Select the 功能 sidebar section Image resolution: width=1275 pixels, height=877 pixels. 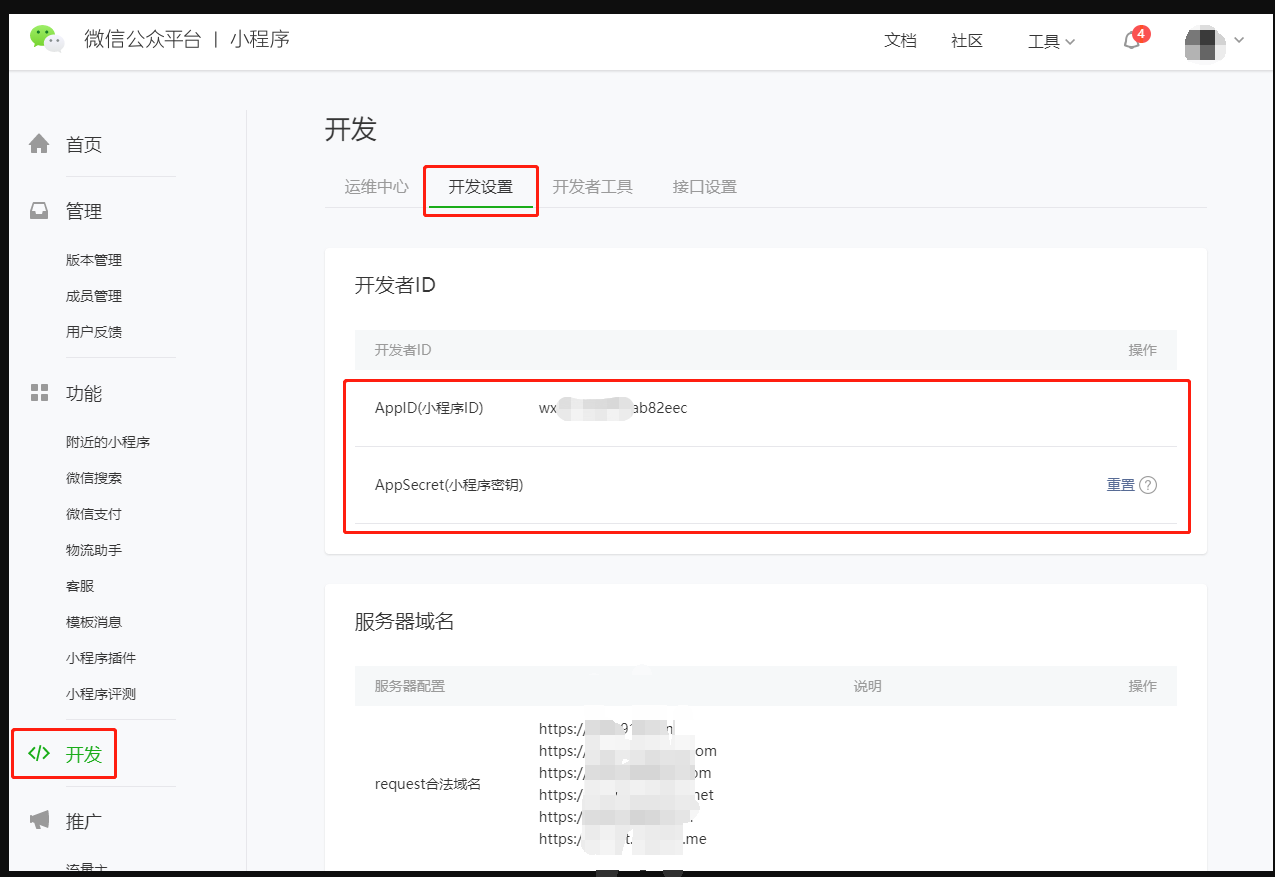coord(84,394)
